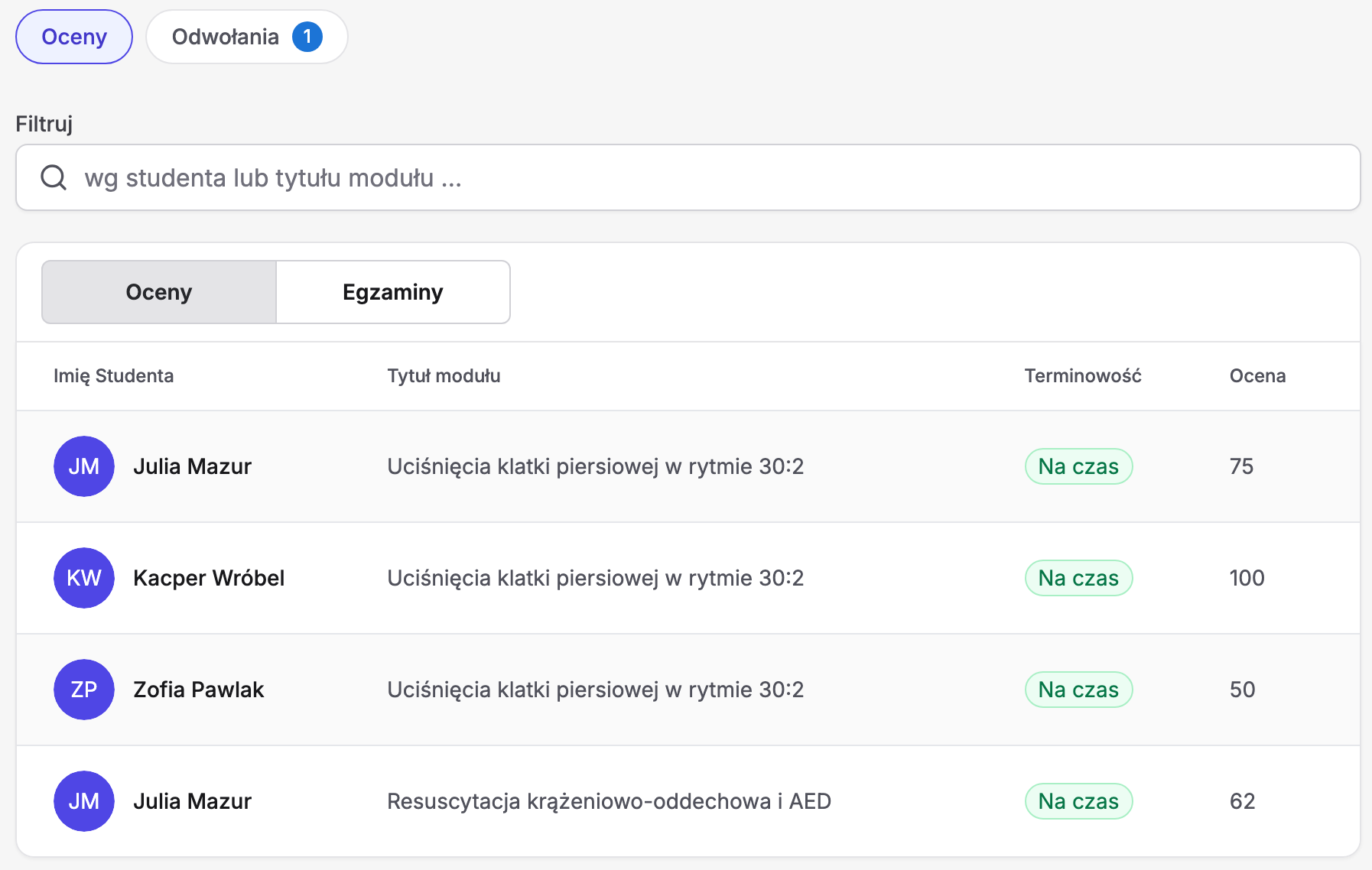Click Kacper Wróbel's Uciśnięcia klatki piersiowej module
This screenshot has width=1372, height=870.
click(596, 578)
